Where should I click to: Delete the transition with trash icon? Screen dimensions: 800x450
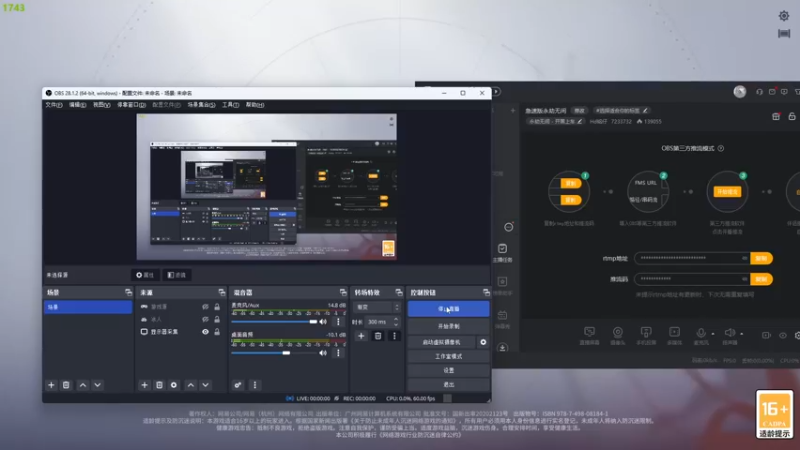point(378,336)
